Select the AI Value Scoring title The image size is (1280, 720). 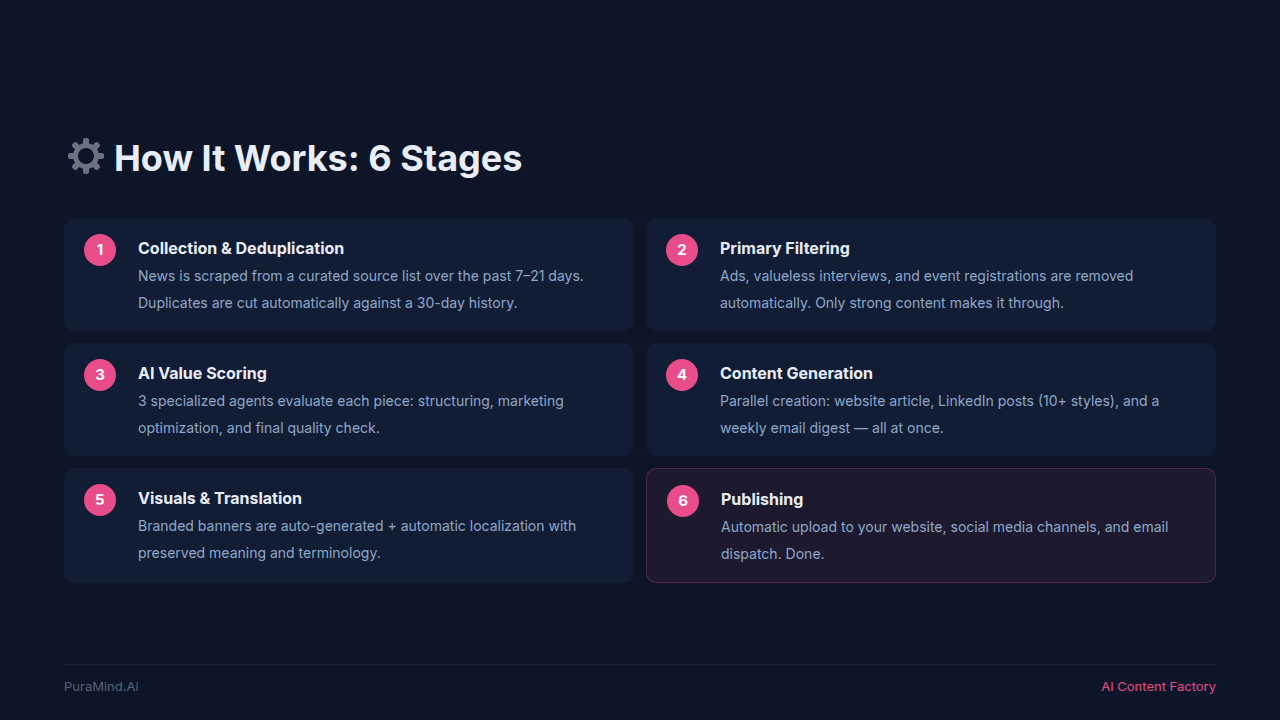(x=202, y=373)
